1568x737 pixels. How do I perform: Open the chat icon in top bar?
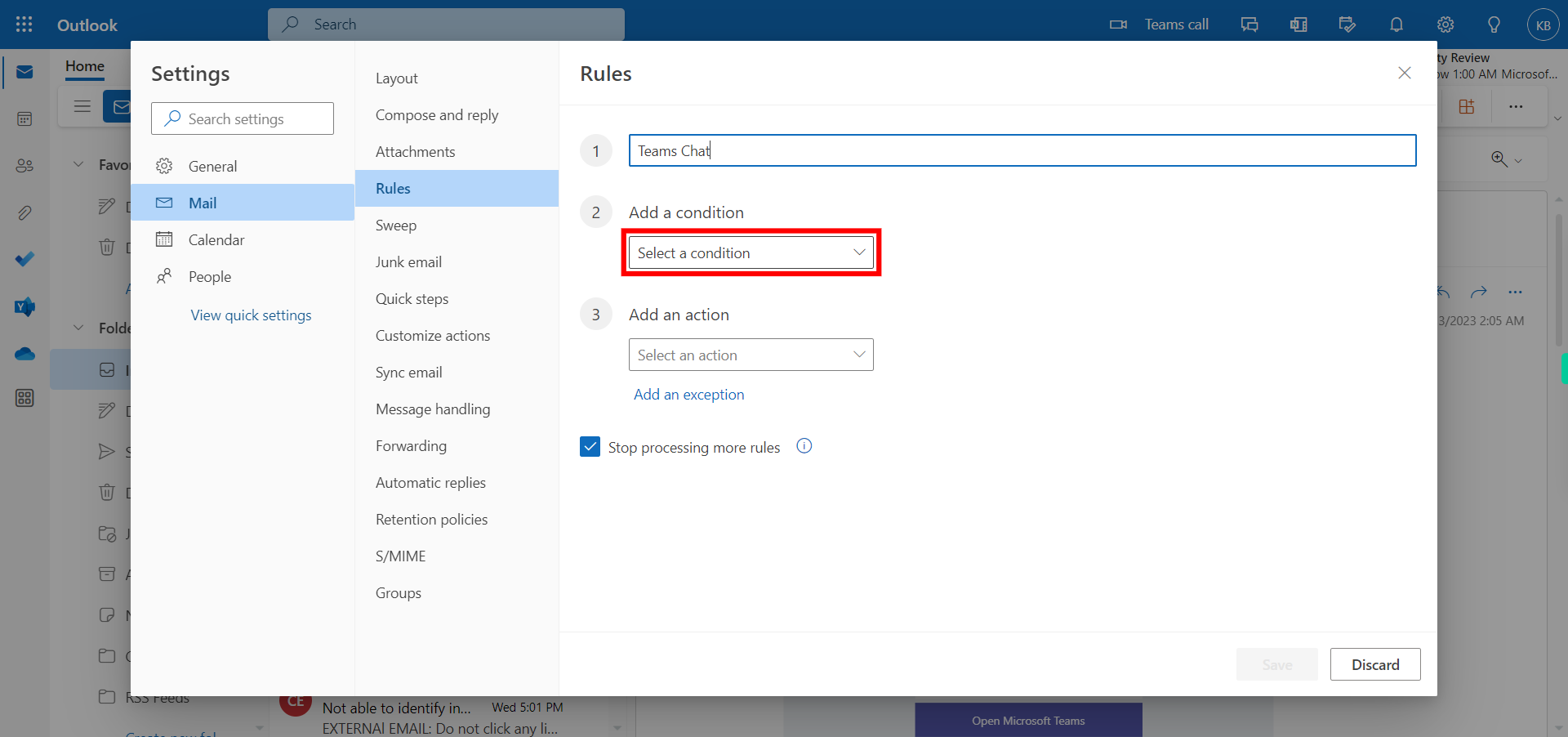[x=1249, y=25]
